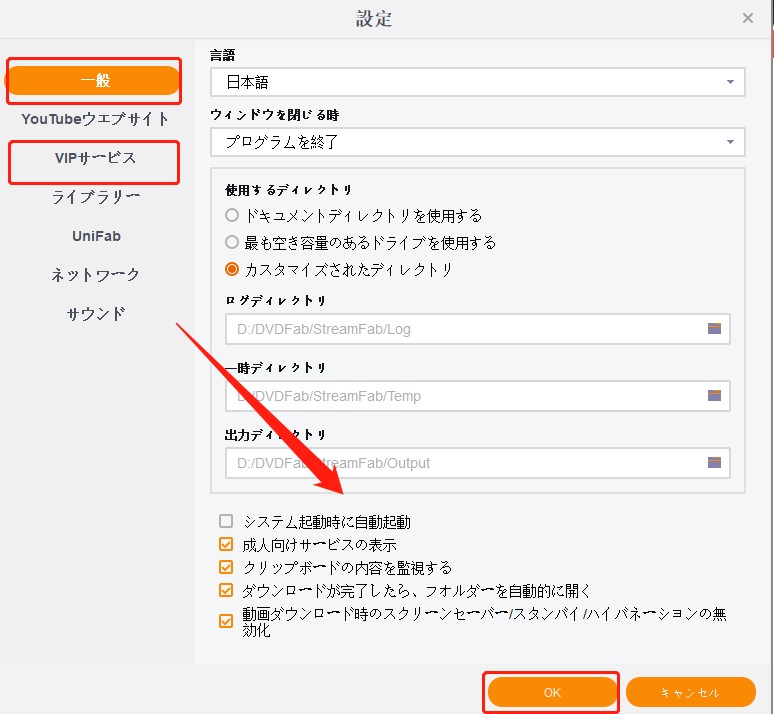Open the ライブラリー tab
This screenshot has height=714, width=774.
96,197
